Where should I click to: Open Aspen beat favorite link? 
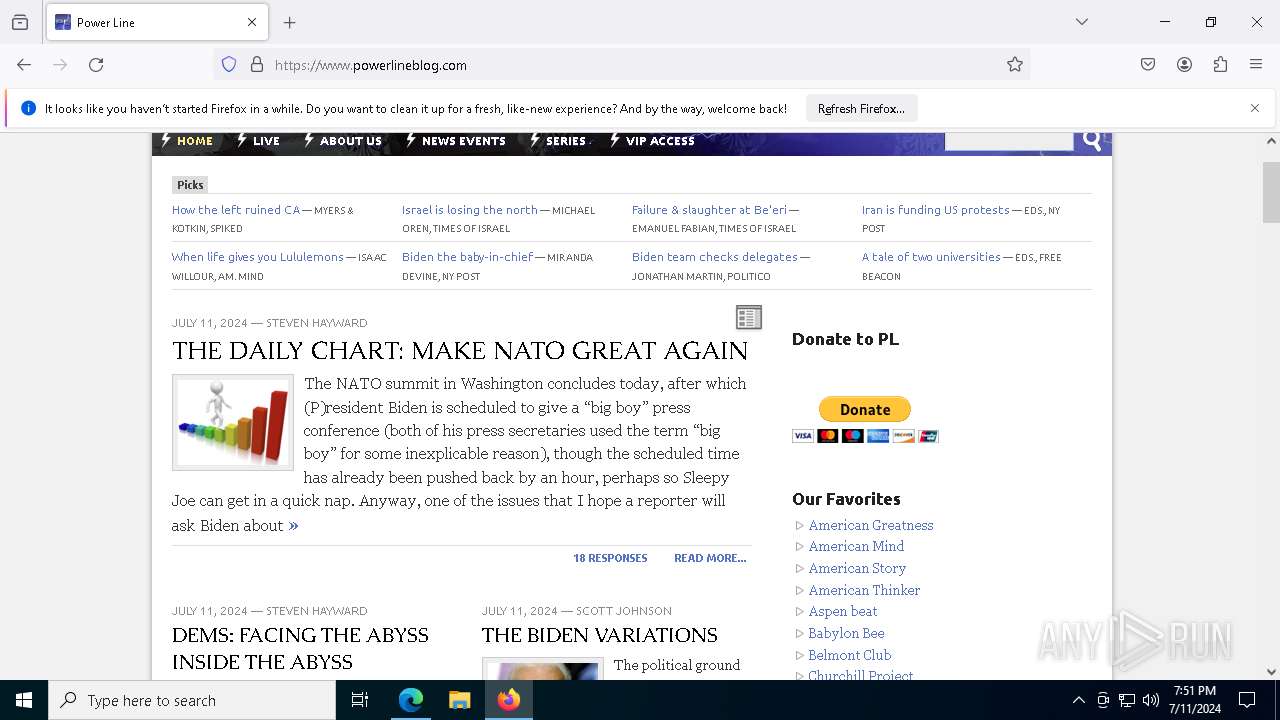843,611
